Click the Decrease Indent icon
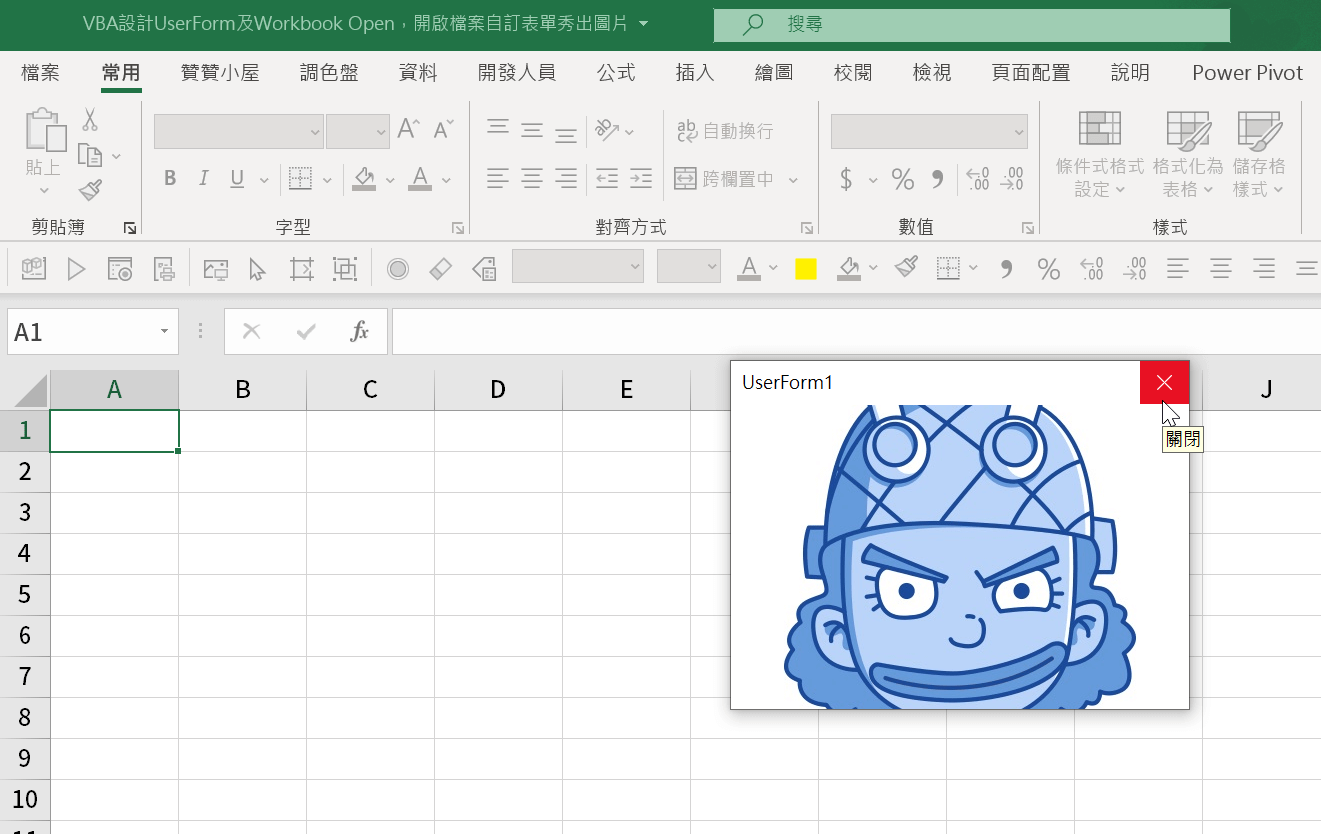 [x=607, y=179]
